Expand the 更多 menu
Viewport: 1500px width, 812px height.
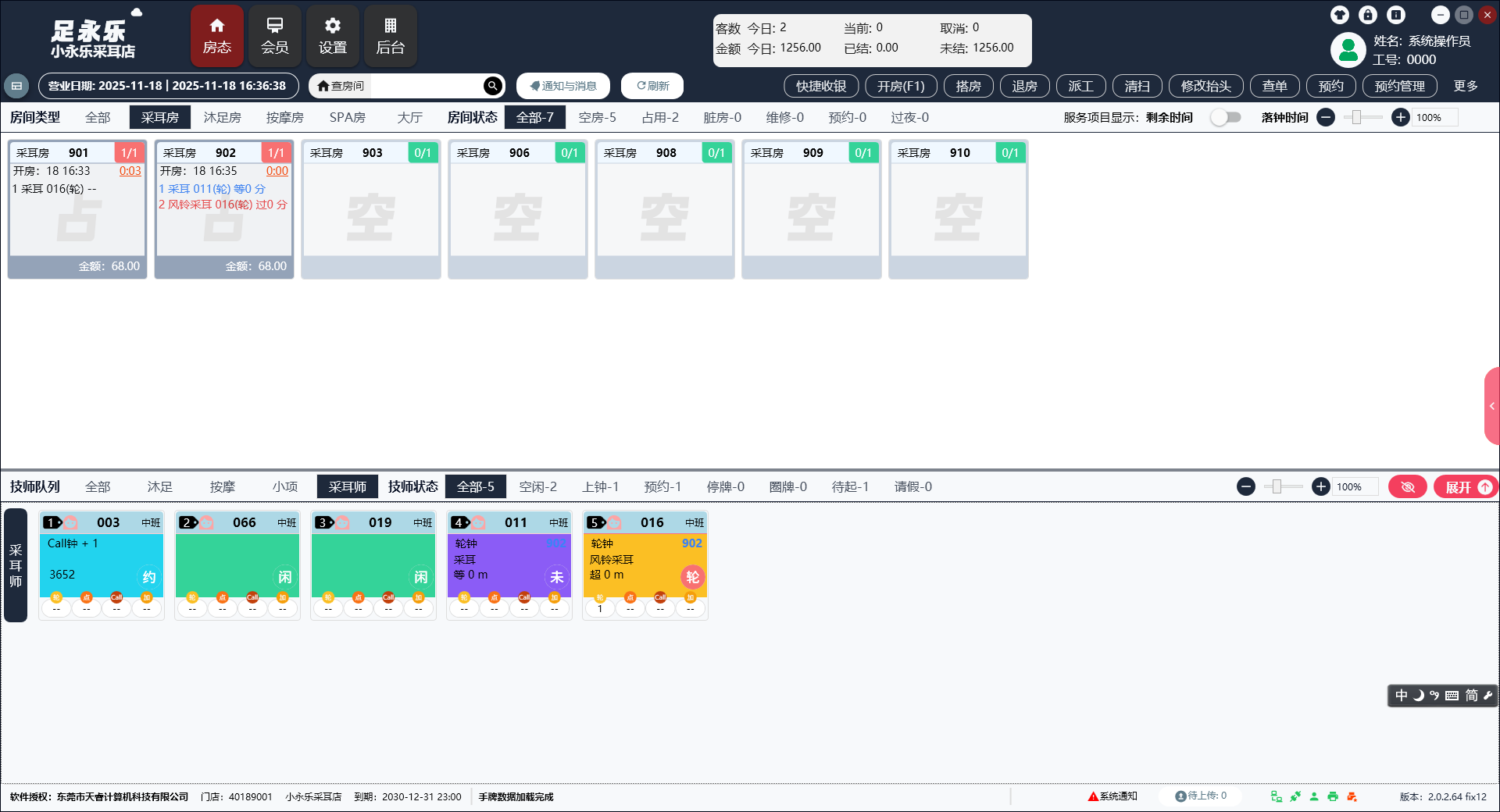coord(1466,86)
